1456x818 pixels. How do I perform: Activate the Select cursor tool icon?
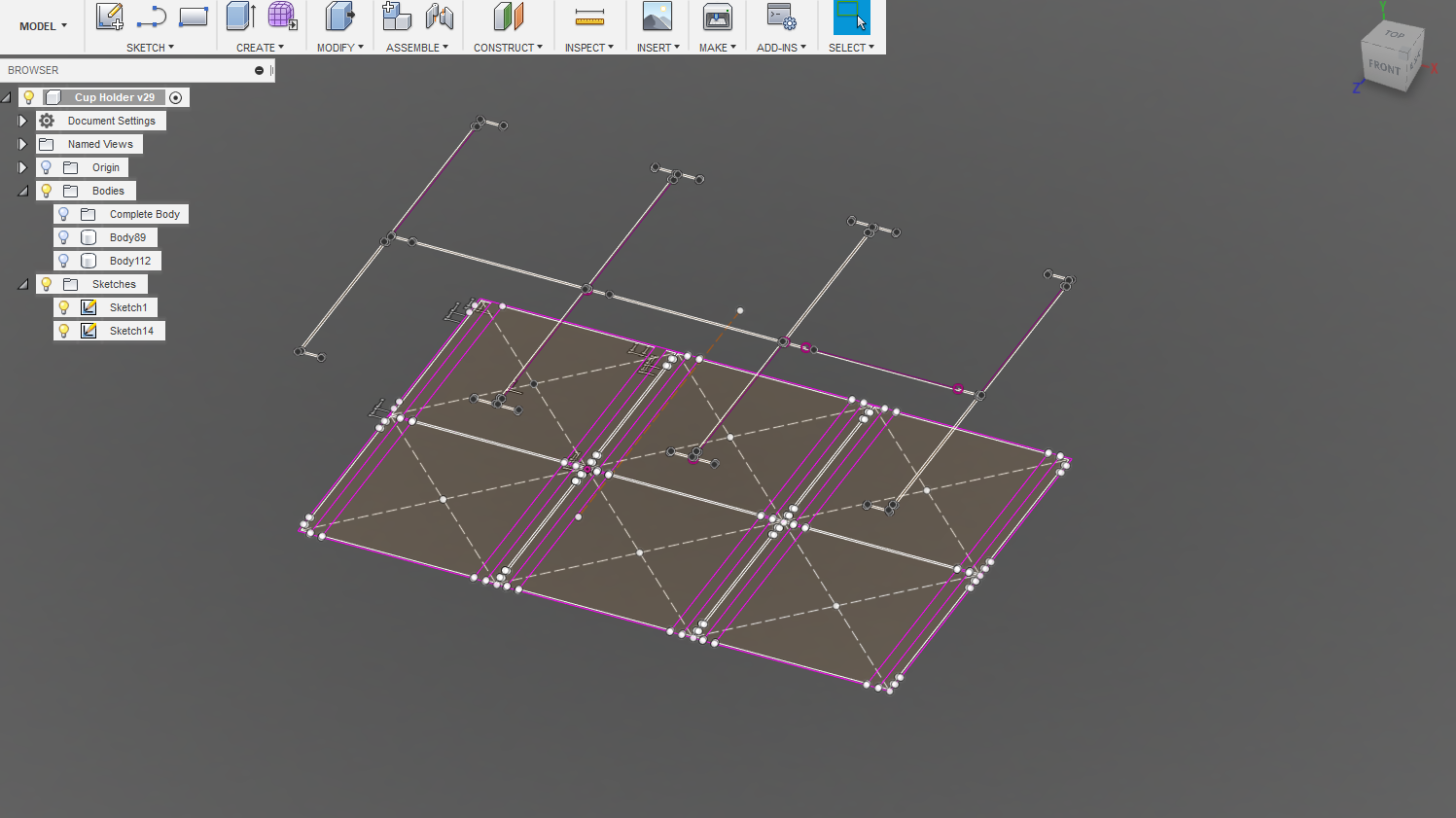pyautogui.click(x=852, y=18)
